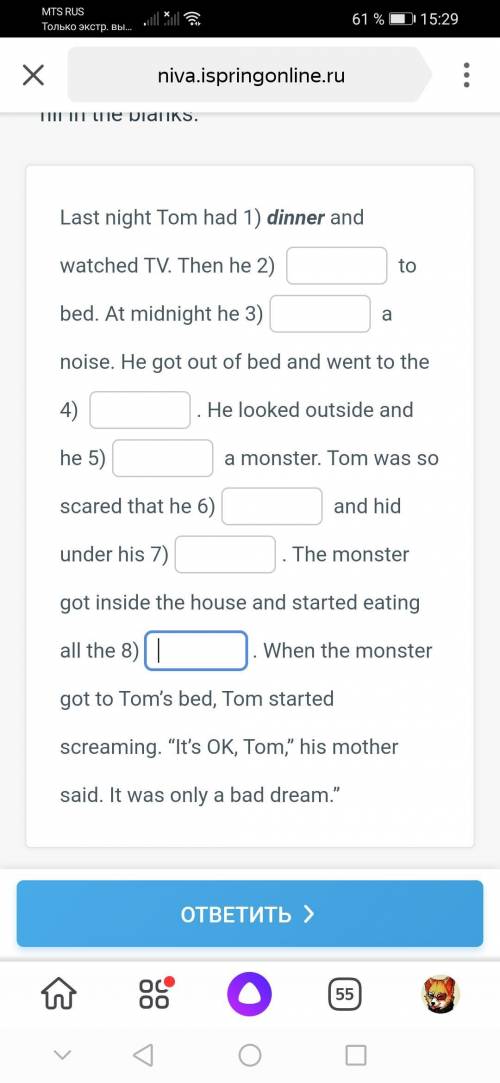Collapse navigation bar with down chevron

point(62,1055)
